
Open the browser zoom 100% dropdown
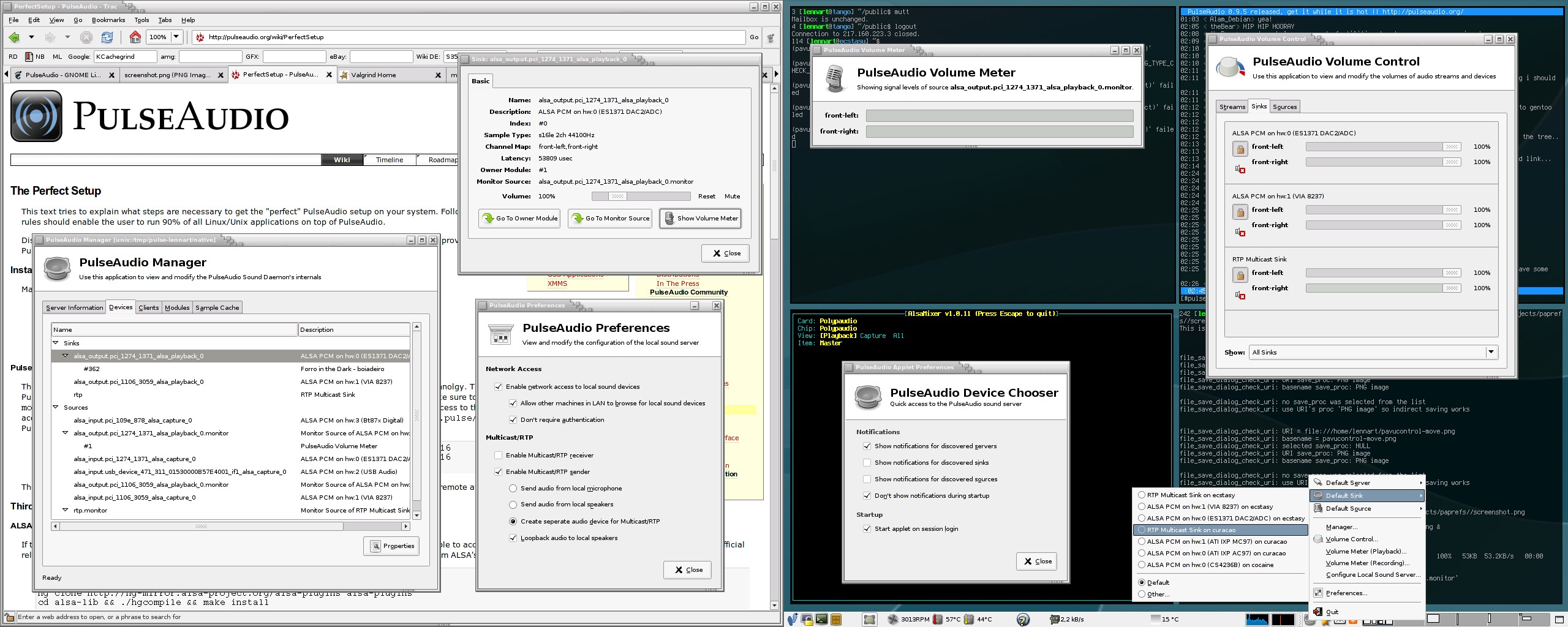pyautogui.click(x=176, y=37)
